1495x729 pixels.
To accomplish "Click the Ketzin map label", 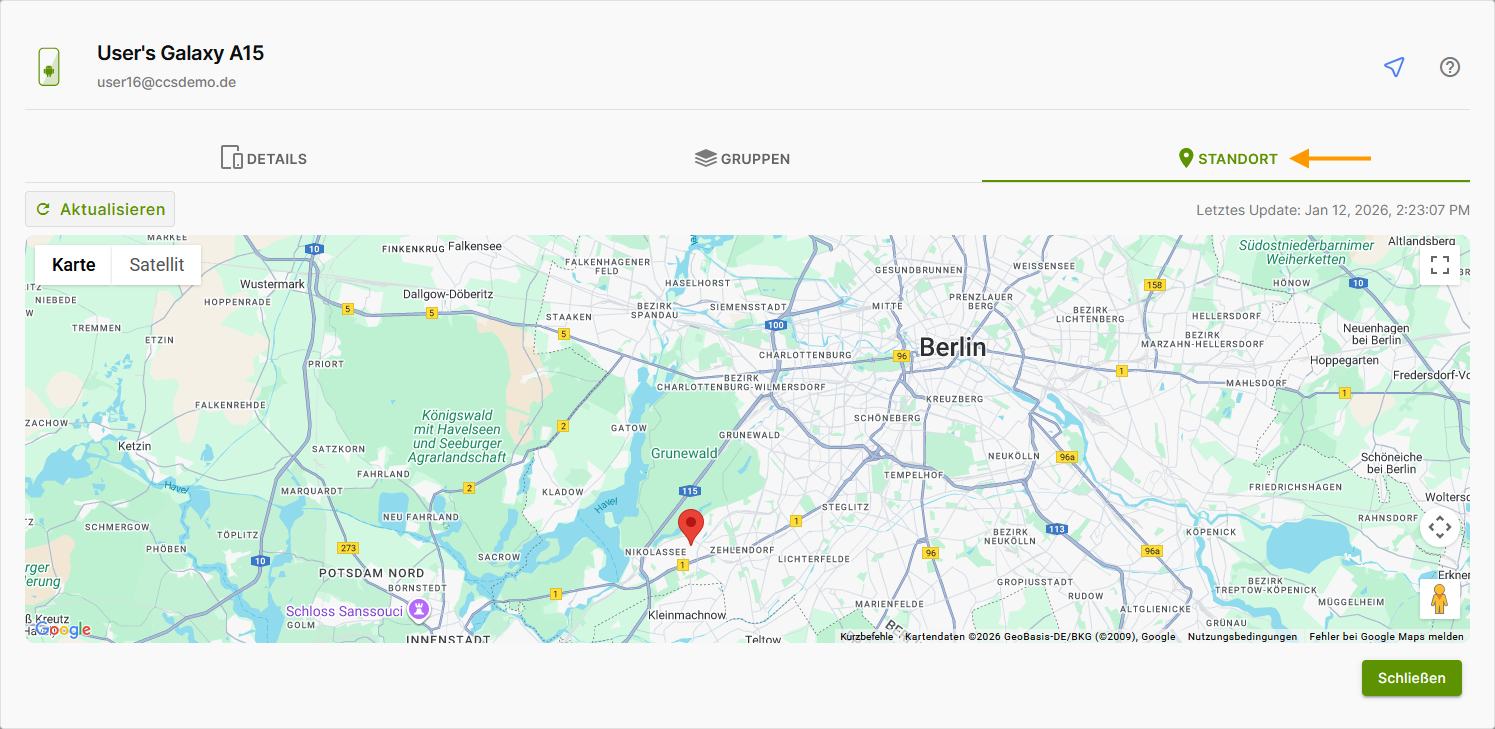I will click(x=134, y=445).
